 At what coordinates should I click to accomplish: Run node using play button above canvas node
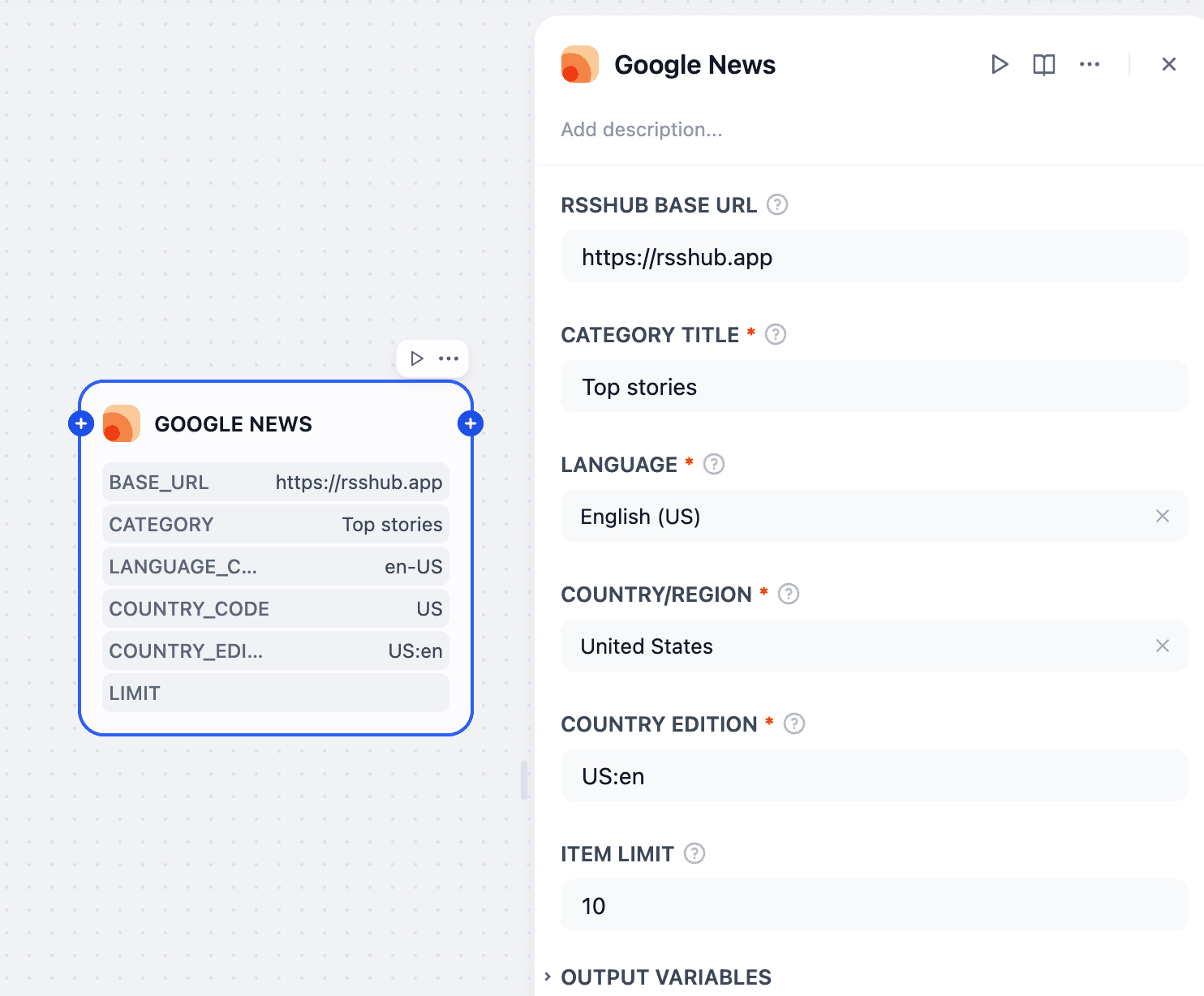417,358
